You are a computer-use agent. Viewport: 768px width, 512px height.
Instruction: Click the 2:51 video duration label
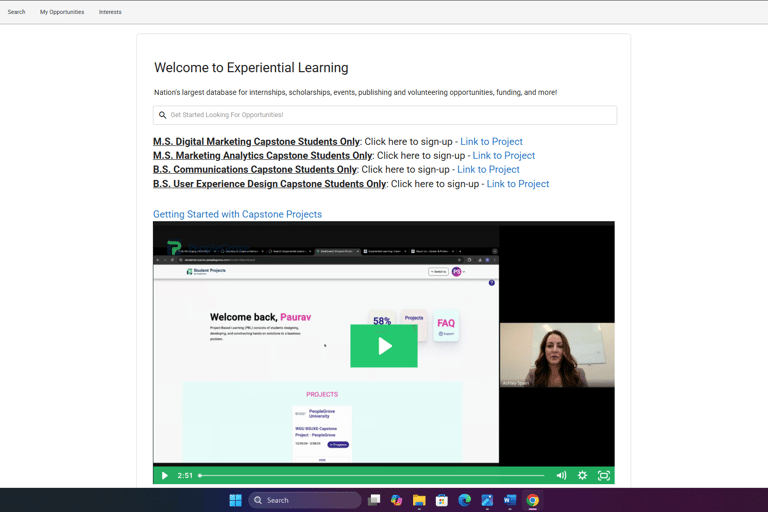[x=185, y=475]
